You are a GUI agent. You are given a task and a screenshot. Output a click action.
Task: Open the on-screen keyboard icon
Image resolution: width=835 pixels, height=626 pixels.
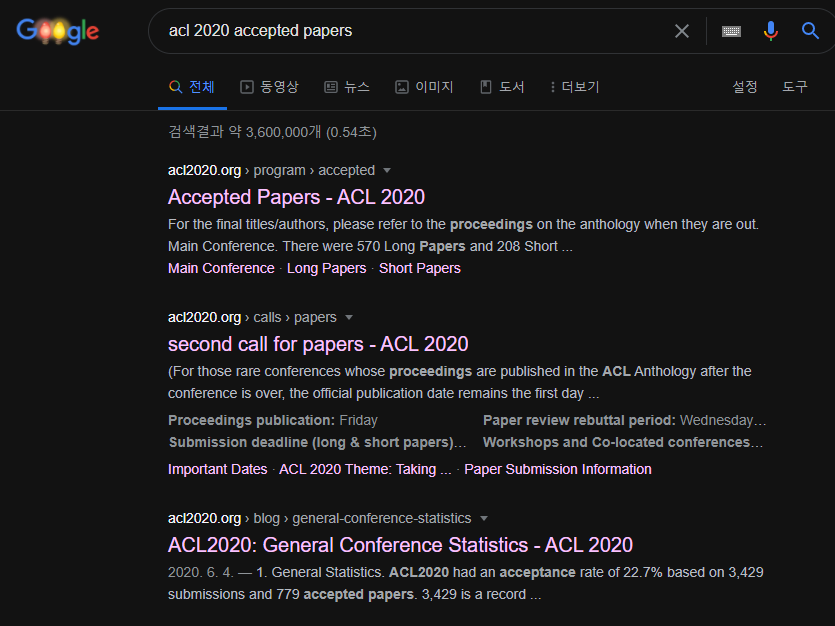click(731, 31)
